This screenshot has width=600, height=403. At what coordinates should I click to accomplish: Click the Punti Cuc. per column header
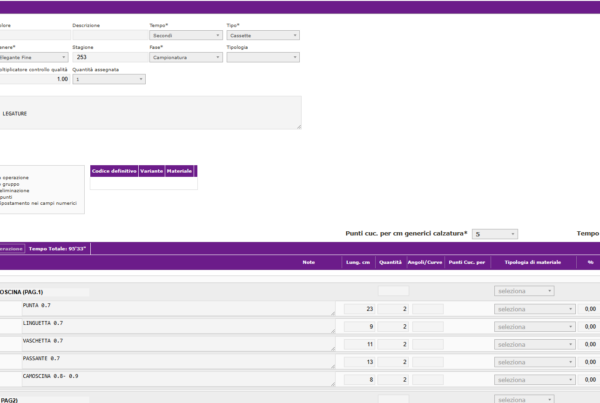coord(467,262)
